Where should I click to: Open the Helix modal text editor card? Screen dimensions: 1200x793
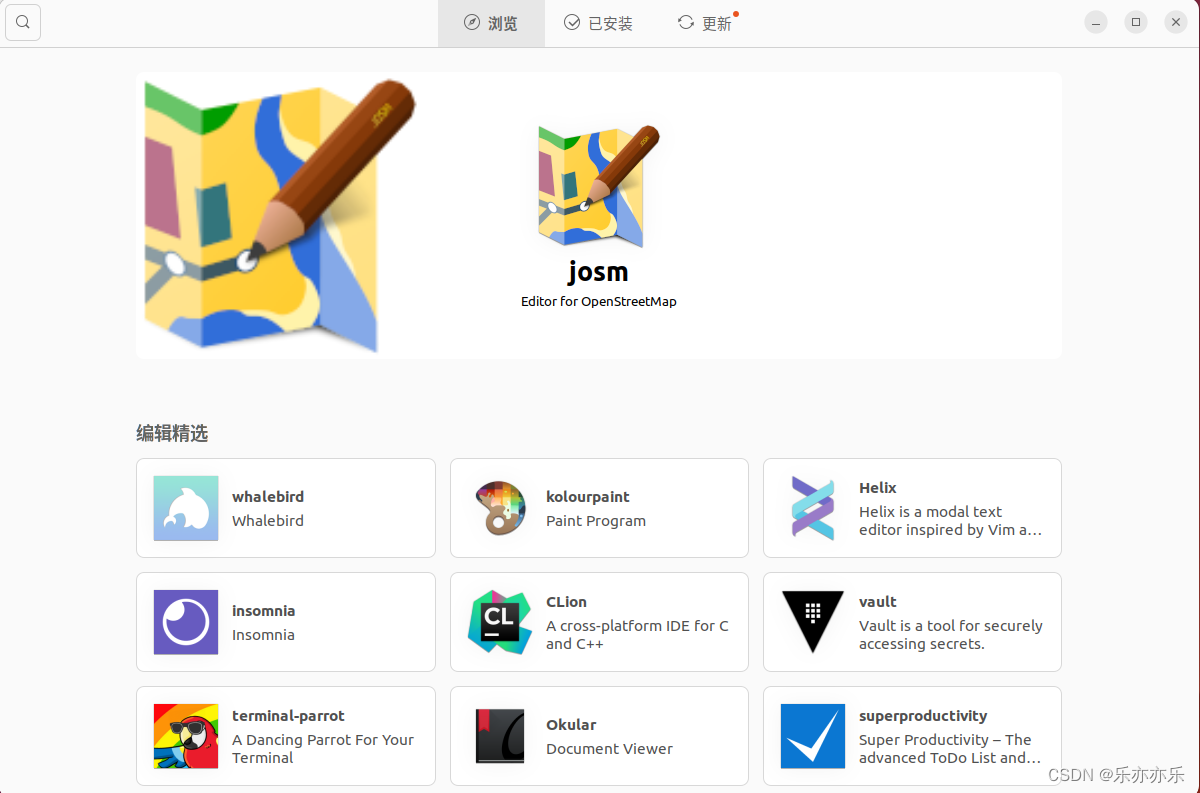[912, 508]
